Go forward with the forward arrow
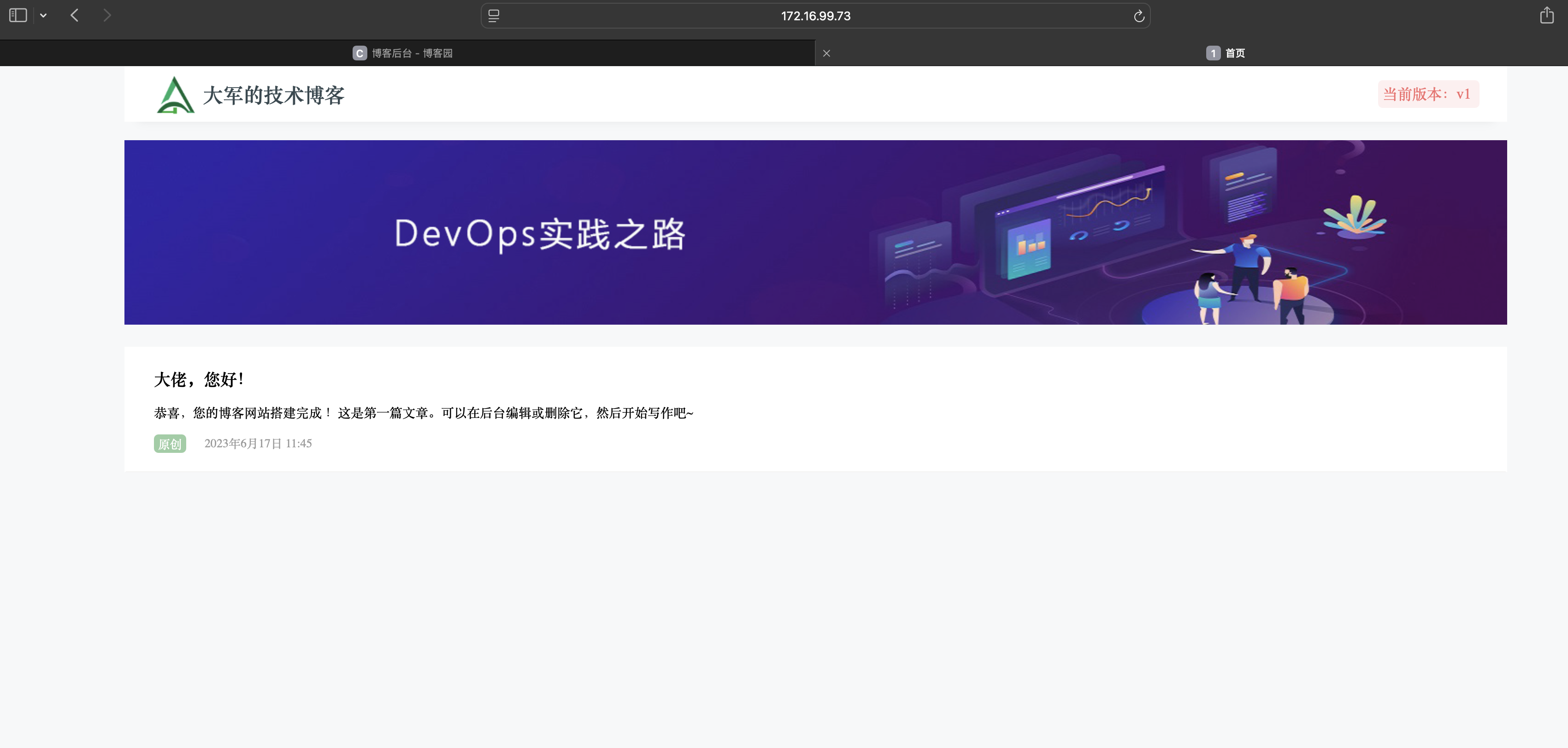The width and height of the screenshot is (1568, 748). (x=107, y=15)
